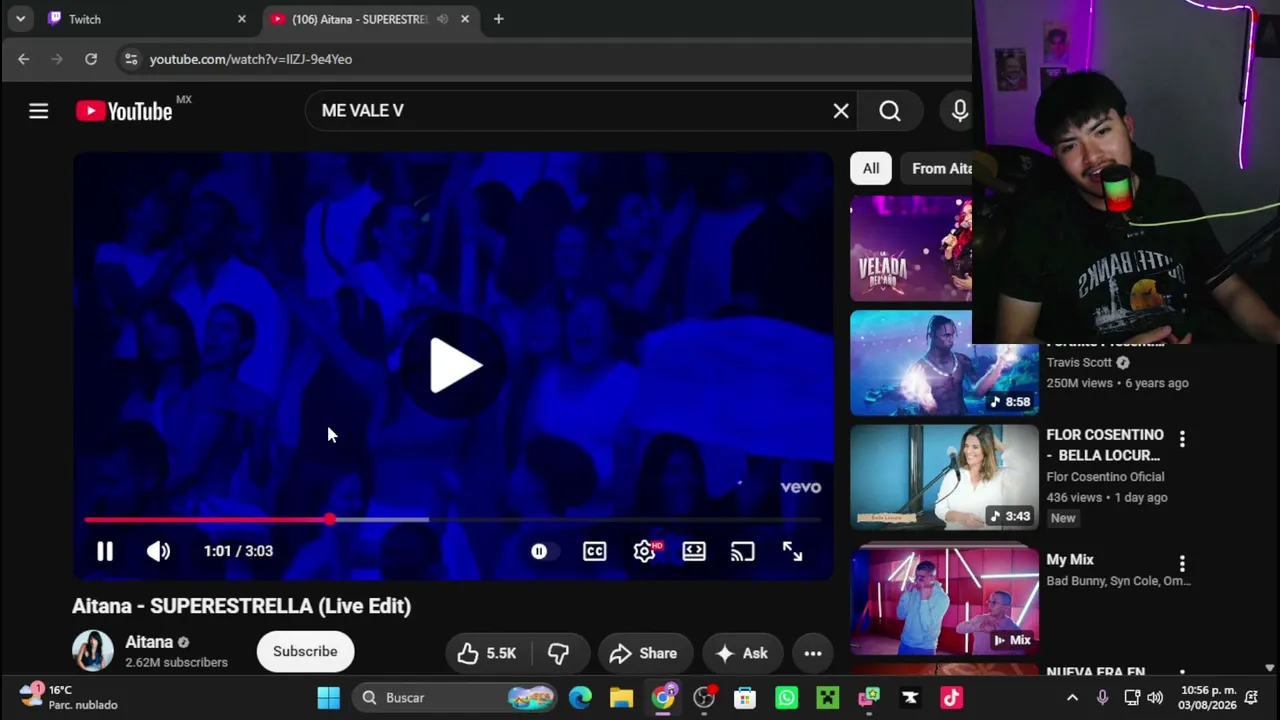
Task: Open the Ask AI button
Action: click(742, 653)
